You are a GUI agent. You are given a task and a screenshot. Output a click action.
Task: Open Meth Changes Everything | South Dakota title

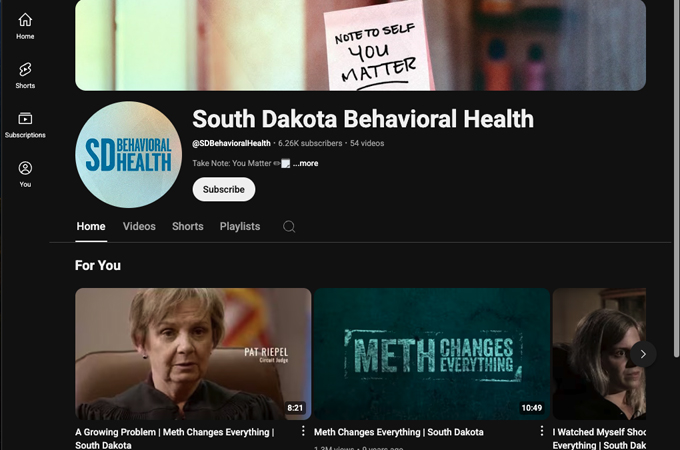coord(399,432)
